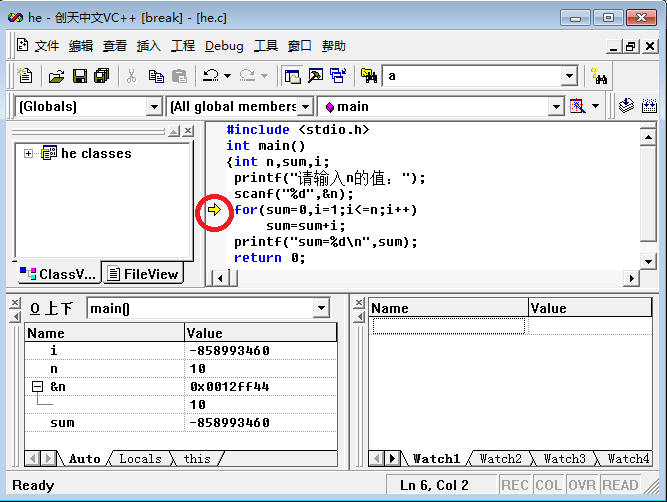The height and width of the screenshot is (502, 667).
Task: Open the 编辑 menu
Action: pos(81,46)
